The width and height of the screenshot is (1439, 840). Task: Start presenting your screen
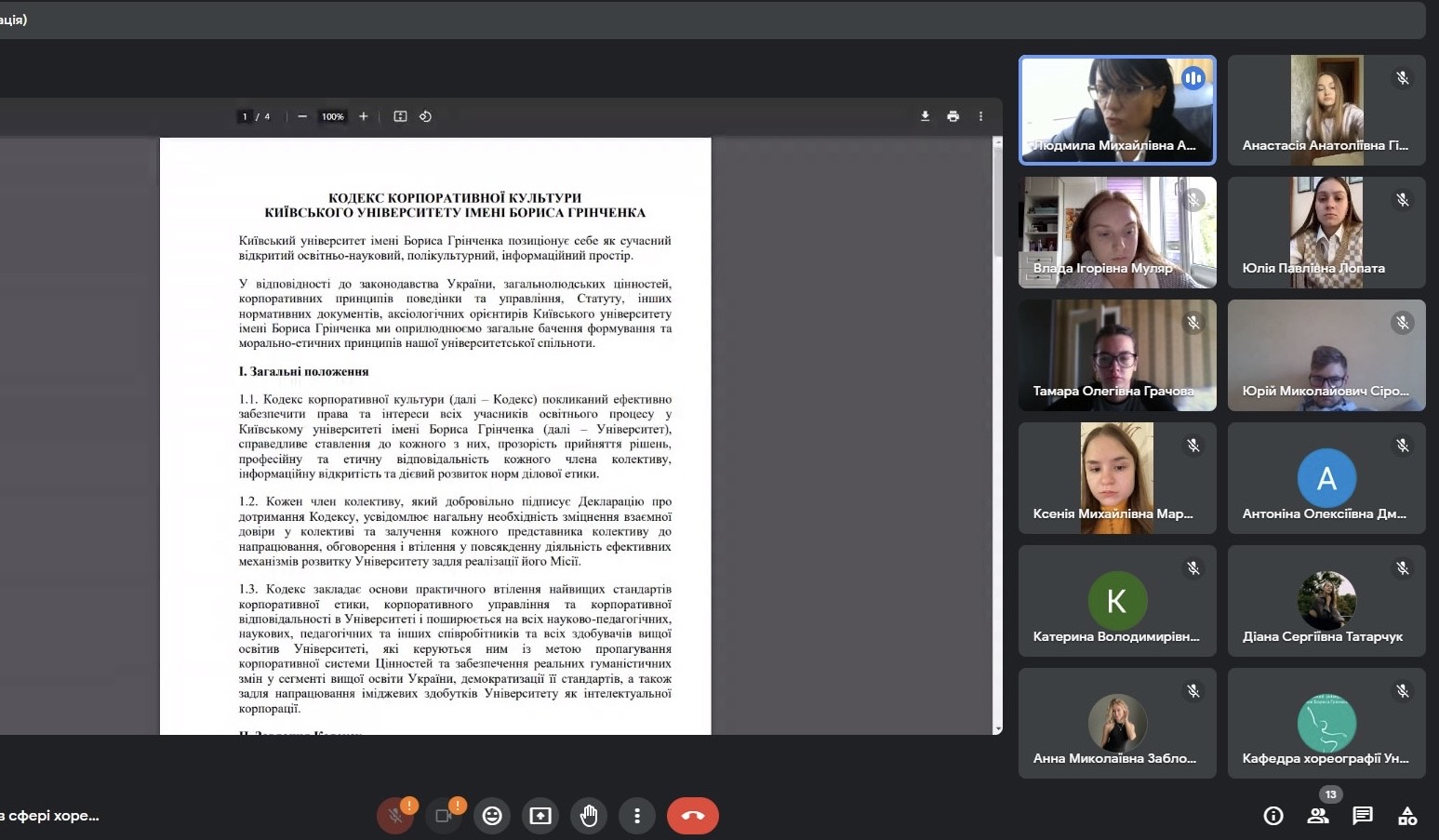540,816
